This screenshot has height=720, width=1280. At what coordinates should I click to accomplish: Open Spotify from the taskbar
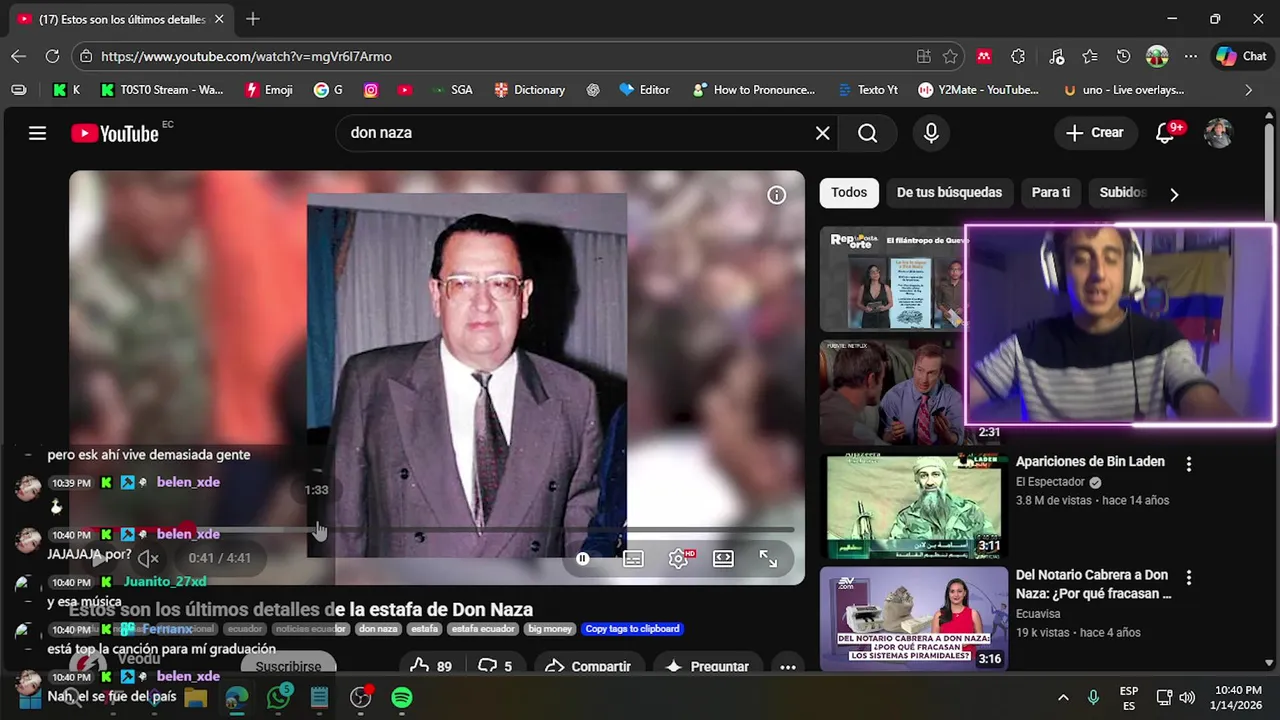(402, 697)
